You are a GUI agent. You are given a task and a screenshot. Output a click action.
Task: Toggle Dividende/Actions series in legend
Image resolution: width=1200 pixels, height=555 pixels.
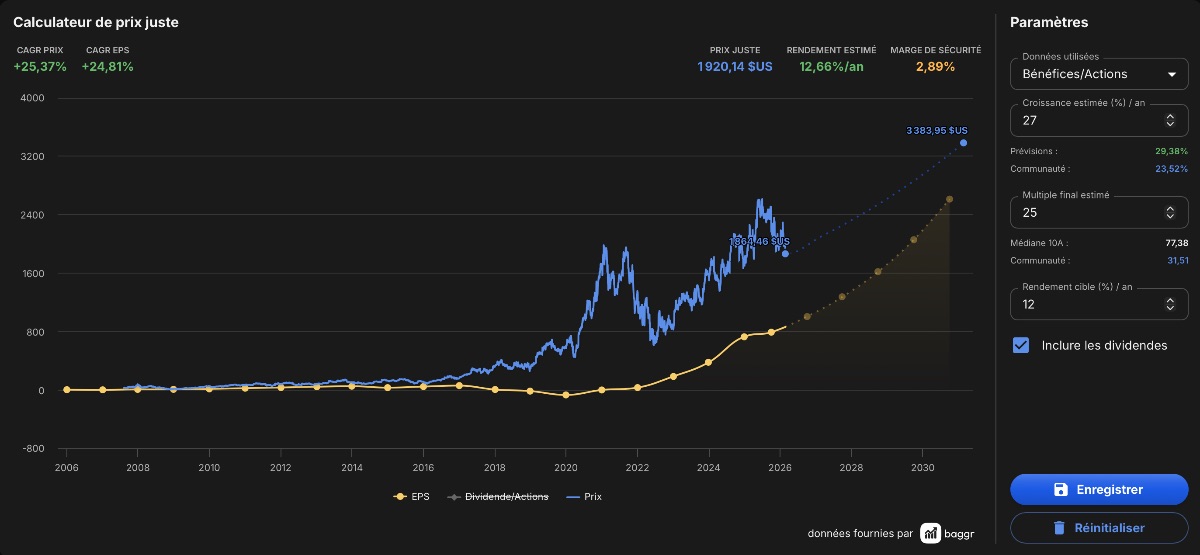(496, 496)
